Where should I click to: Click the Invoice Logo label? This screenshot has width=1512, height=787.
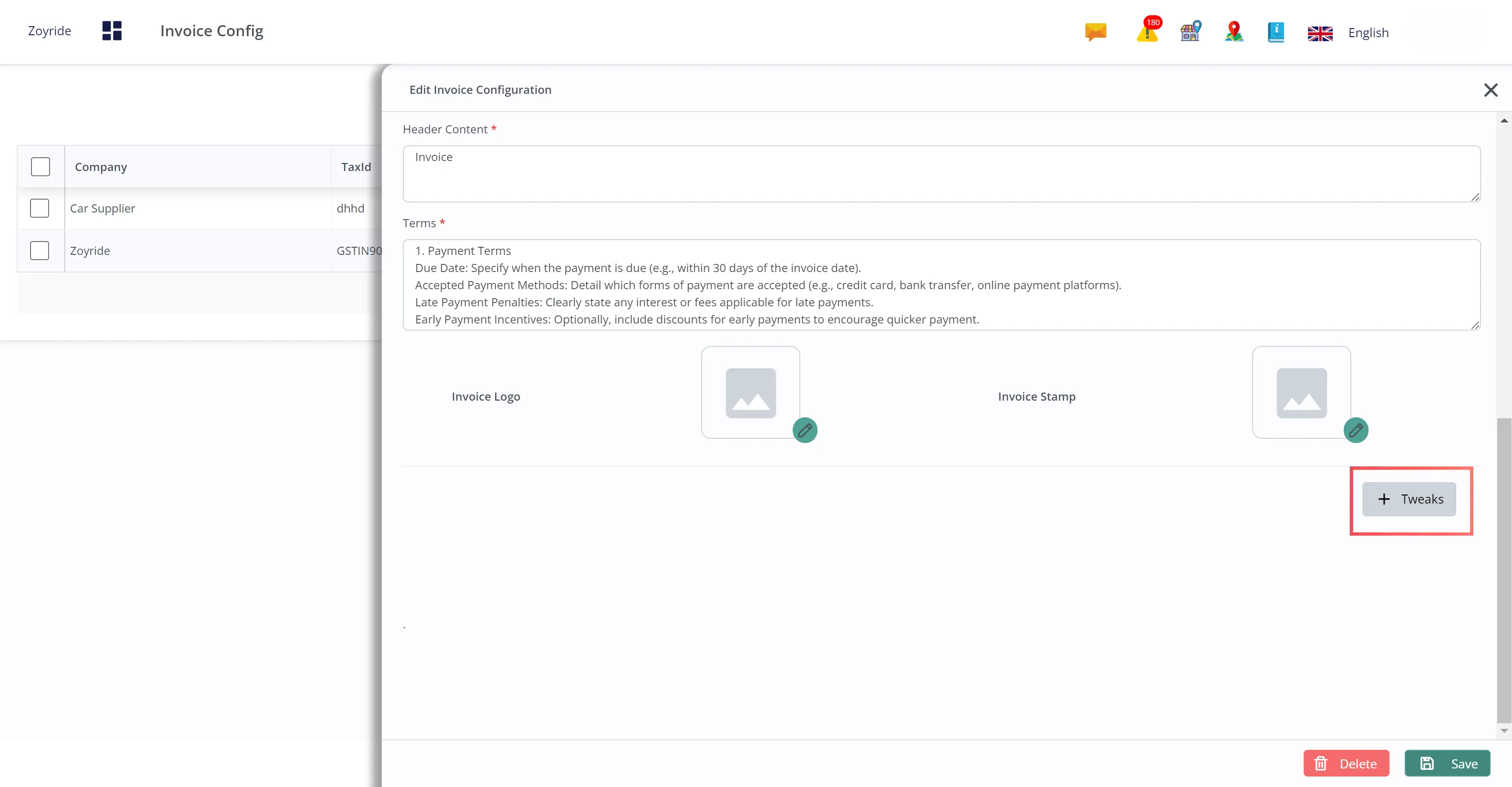tap(485, 396)
